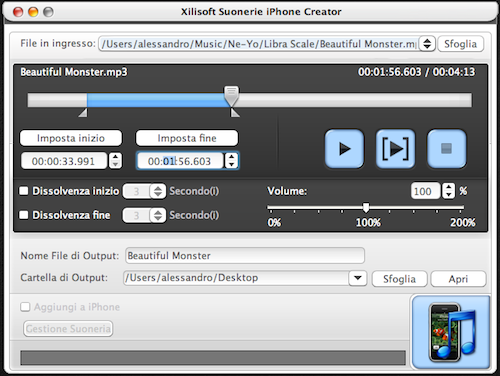This screenshot has height=376, width=500.
Task: Click the end trim marker triangle
Action: point(235,113)
